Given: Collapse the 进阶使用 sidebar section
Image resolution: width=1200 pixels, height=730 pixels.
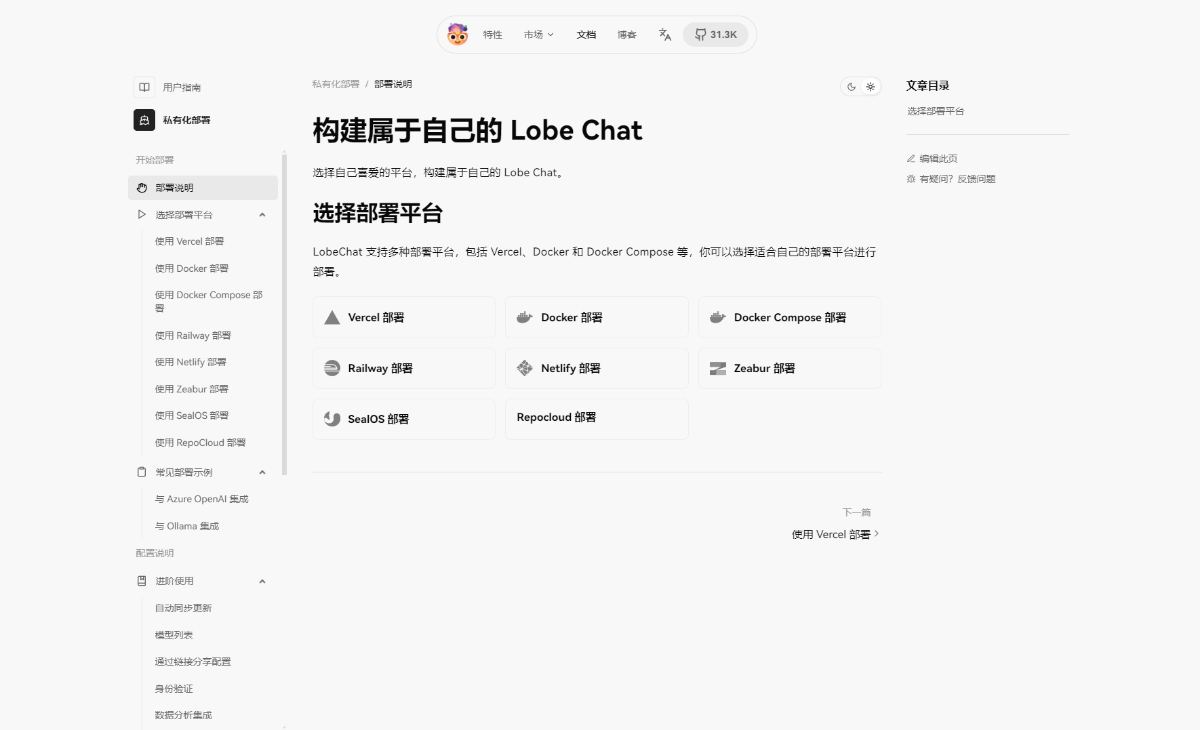Looking at the screenshot, I should point(262,580).
